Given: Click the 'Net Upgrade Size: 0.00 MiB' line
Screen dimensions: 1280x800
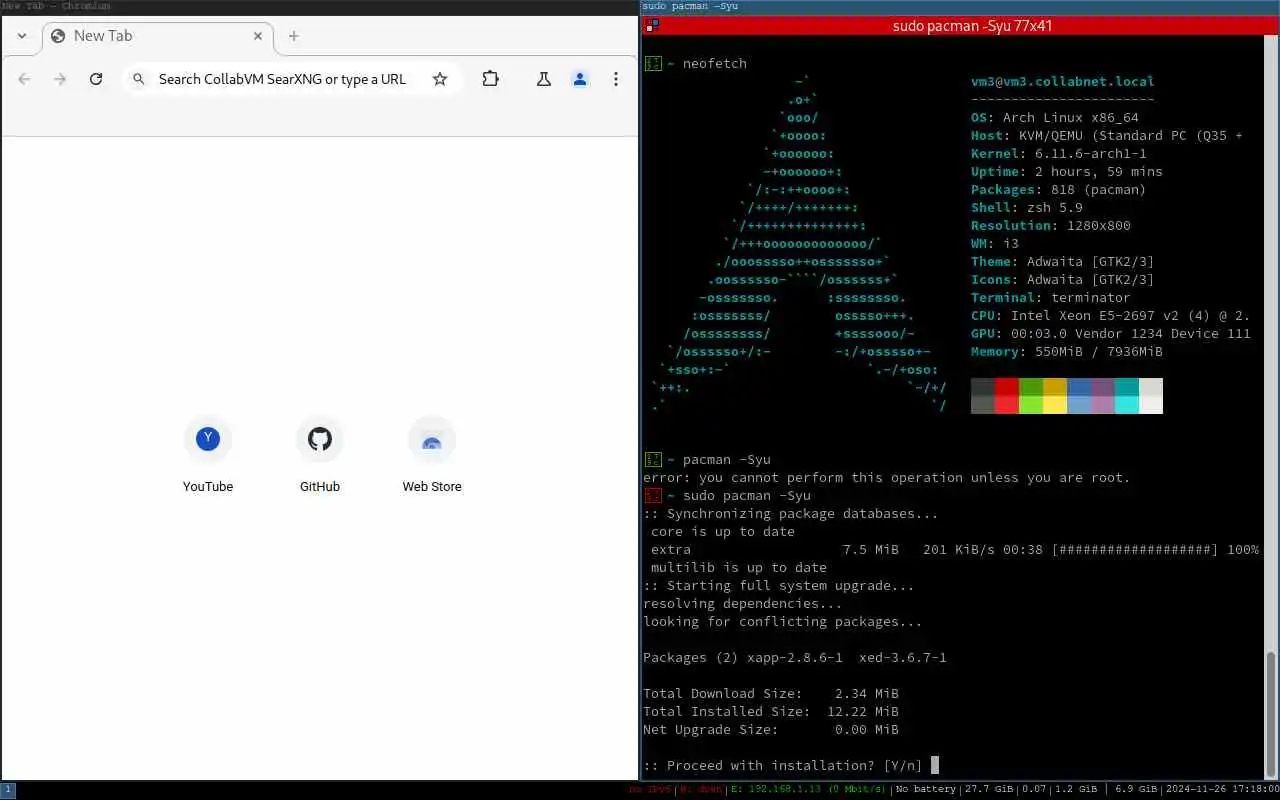Looking at the screenshot, I should (x=771, y=730).
